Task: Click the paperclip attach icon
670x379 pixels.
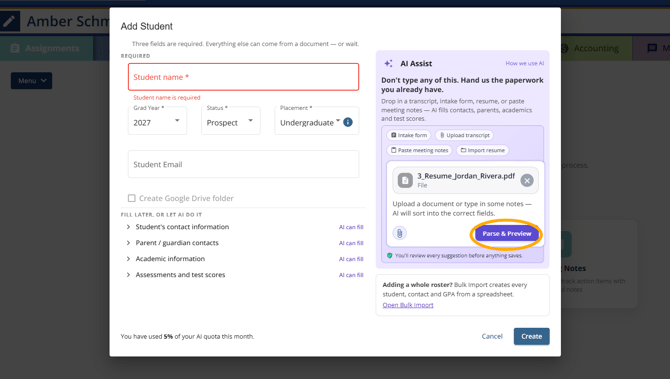Action: [x=400, y=233]
